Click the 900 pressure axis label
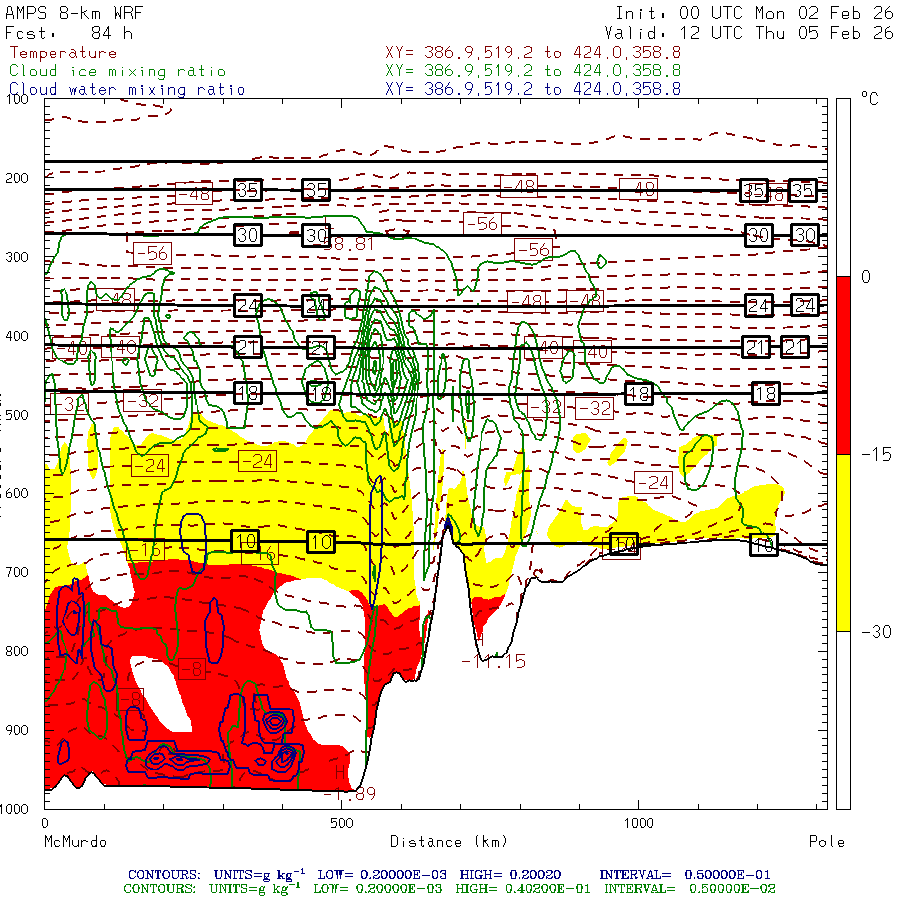Viewport: 900px width, 900px height. [17, 730]
